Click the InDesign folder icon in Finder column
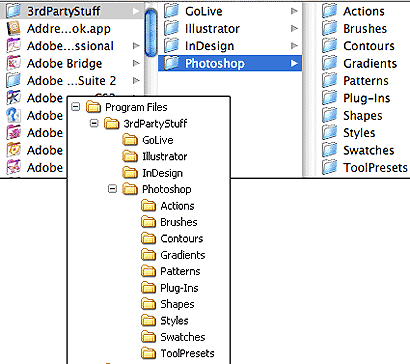 pos(172,46)
